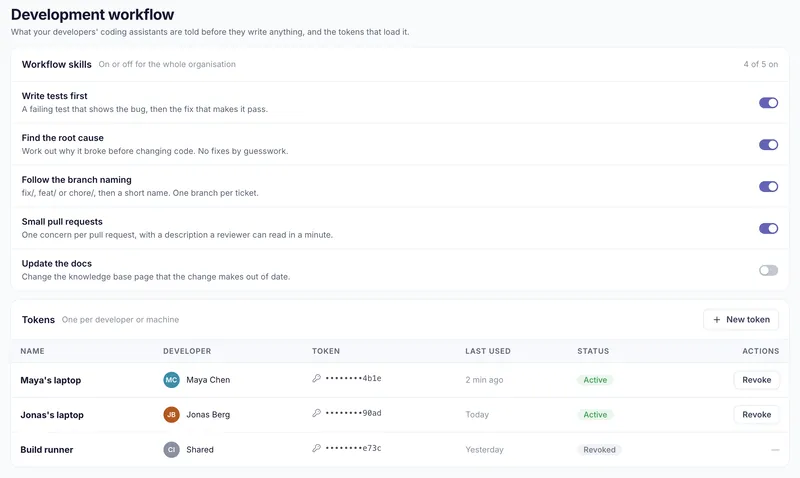
Task: Disable the Find the root cause toggle
Action: coord(768,145)
